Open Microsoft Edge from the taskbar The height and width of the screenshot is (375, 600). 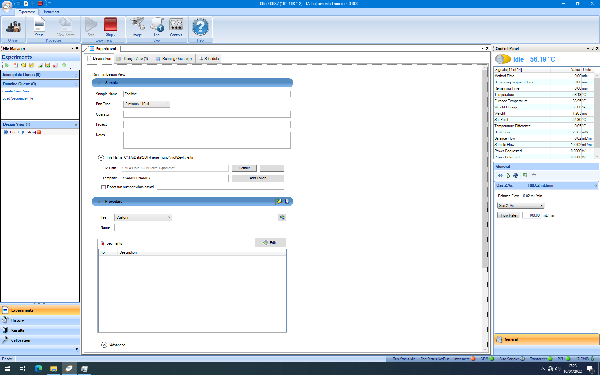tap(38, 368)
